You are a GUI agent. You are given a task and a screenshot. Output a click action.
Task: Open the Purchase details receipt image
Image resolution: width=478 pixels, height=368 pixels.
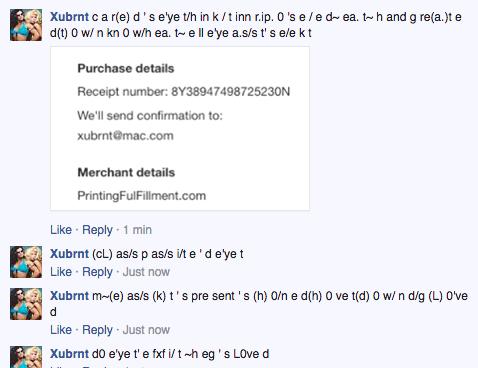180,129
